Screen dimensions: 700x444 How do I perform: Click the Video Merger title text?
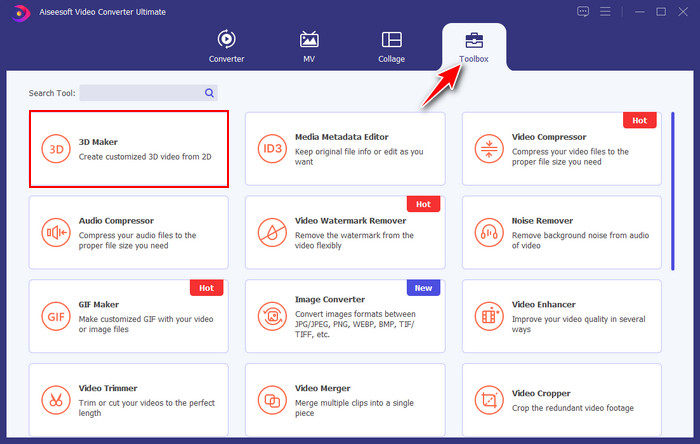323,388
